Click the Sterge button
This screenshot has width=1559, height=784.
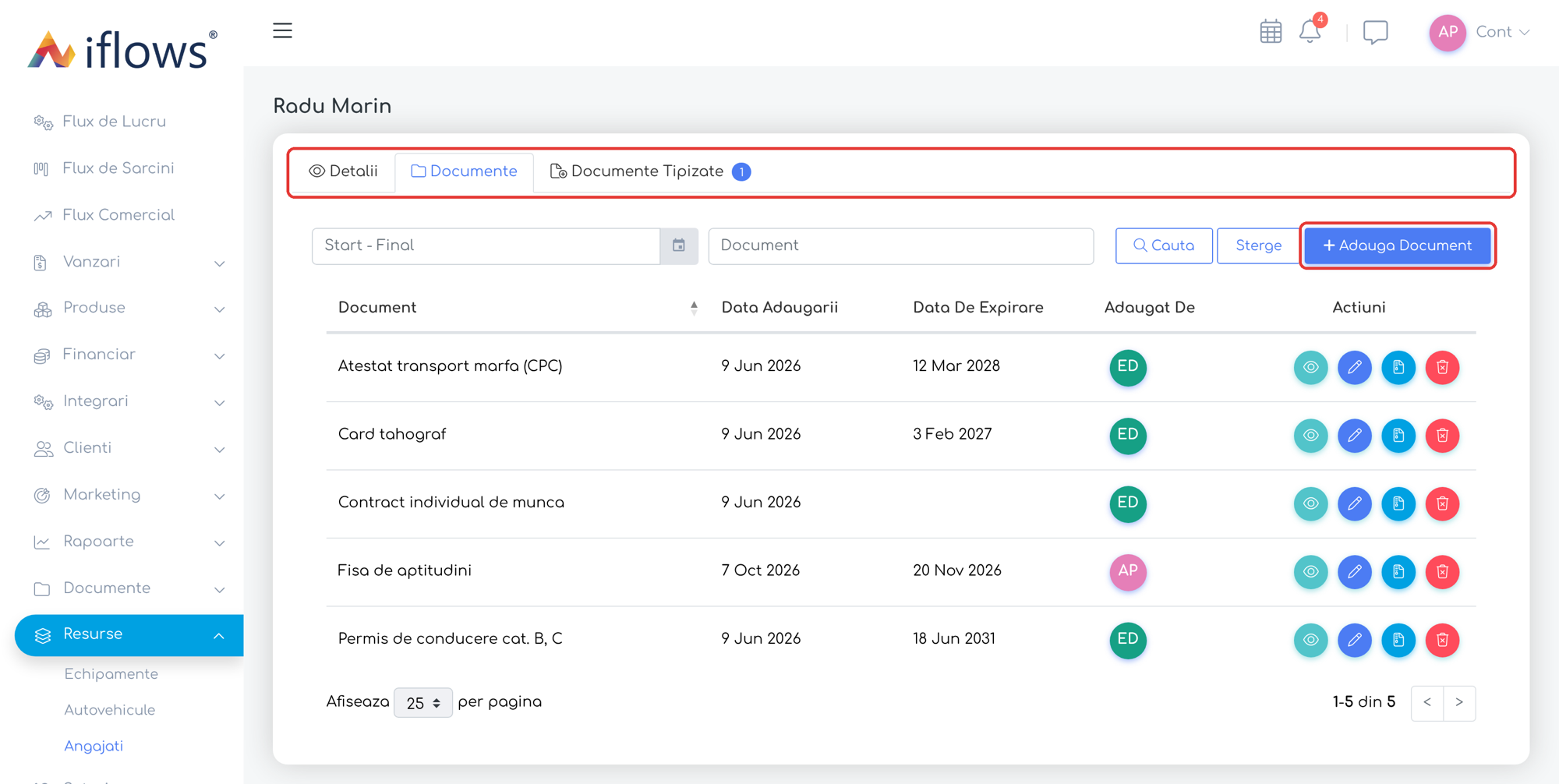click(1258, 245)
